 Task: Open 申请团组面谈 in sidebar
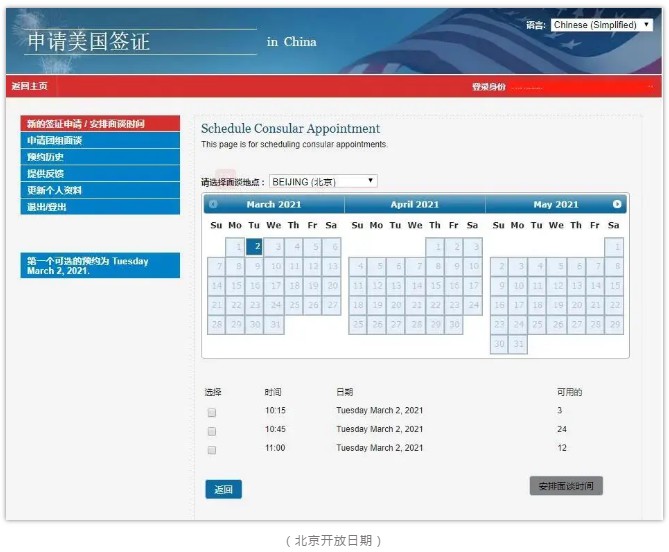click(x=100, y=140)
